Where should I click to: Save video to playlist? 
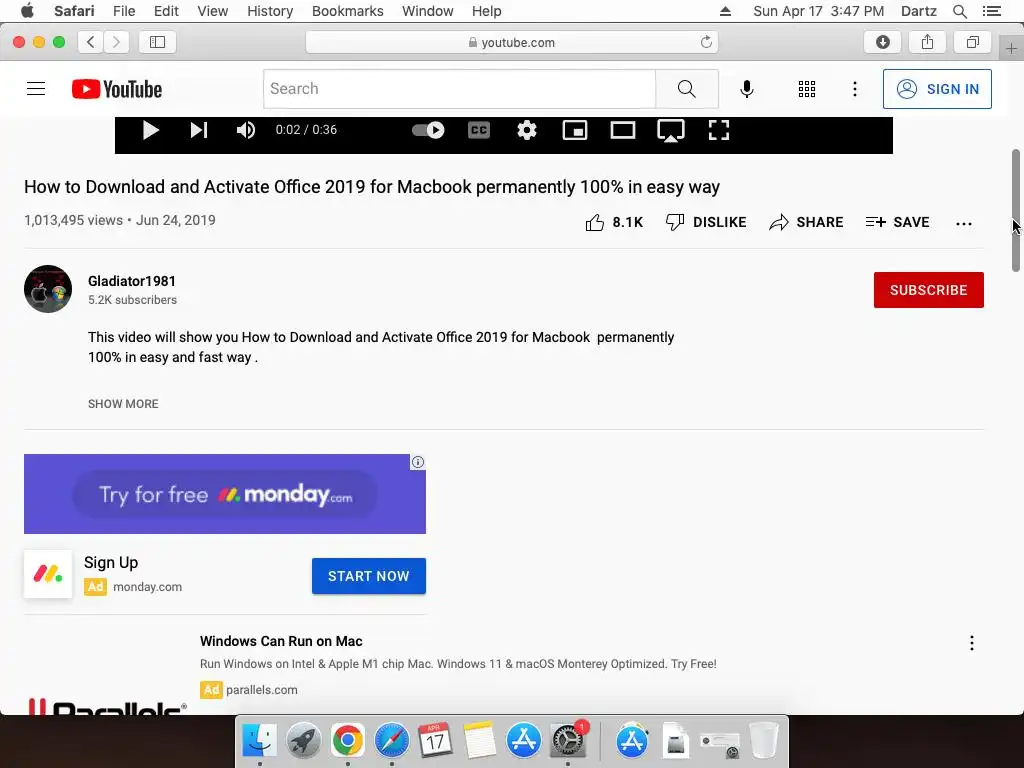point(897,222)
